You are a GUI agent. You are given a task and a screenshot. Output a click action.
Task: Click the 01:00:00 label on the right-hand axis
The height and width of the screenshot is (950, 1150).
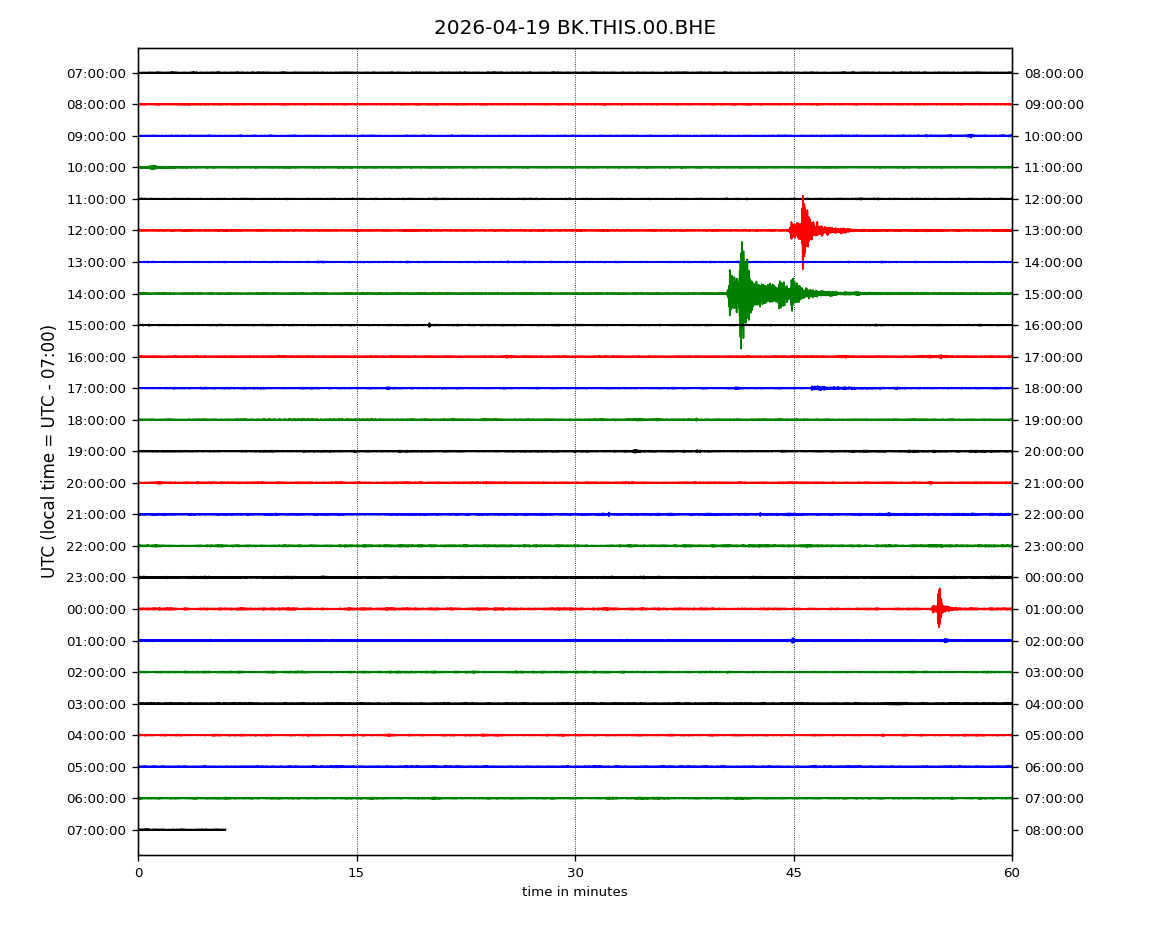[1053, 609]
